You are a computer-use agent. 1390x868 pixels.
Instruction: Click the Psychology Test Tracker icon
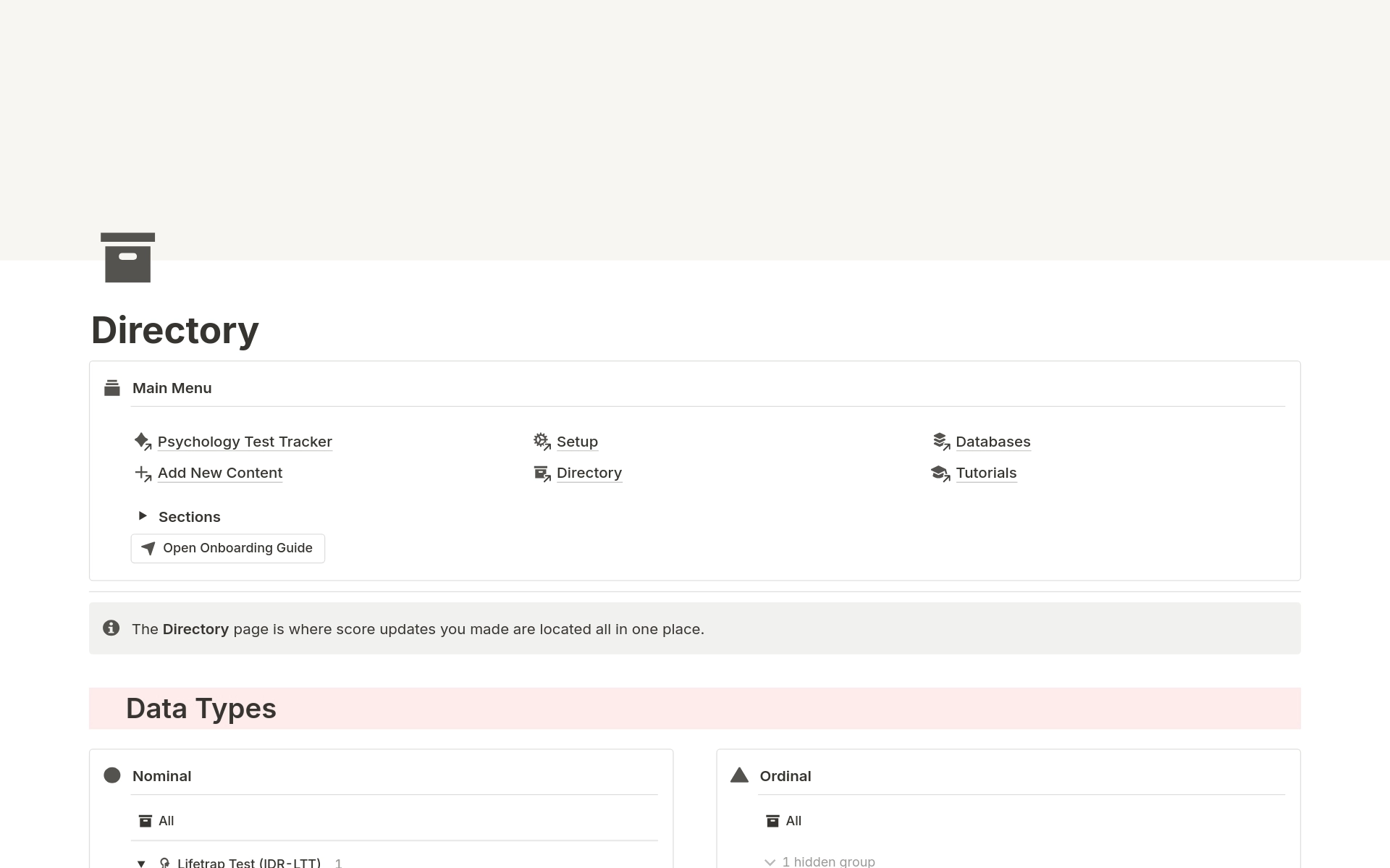click(x=143, y=441)
